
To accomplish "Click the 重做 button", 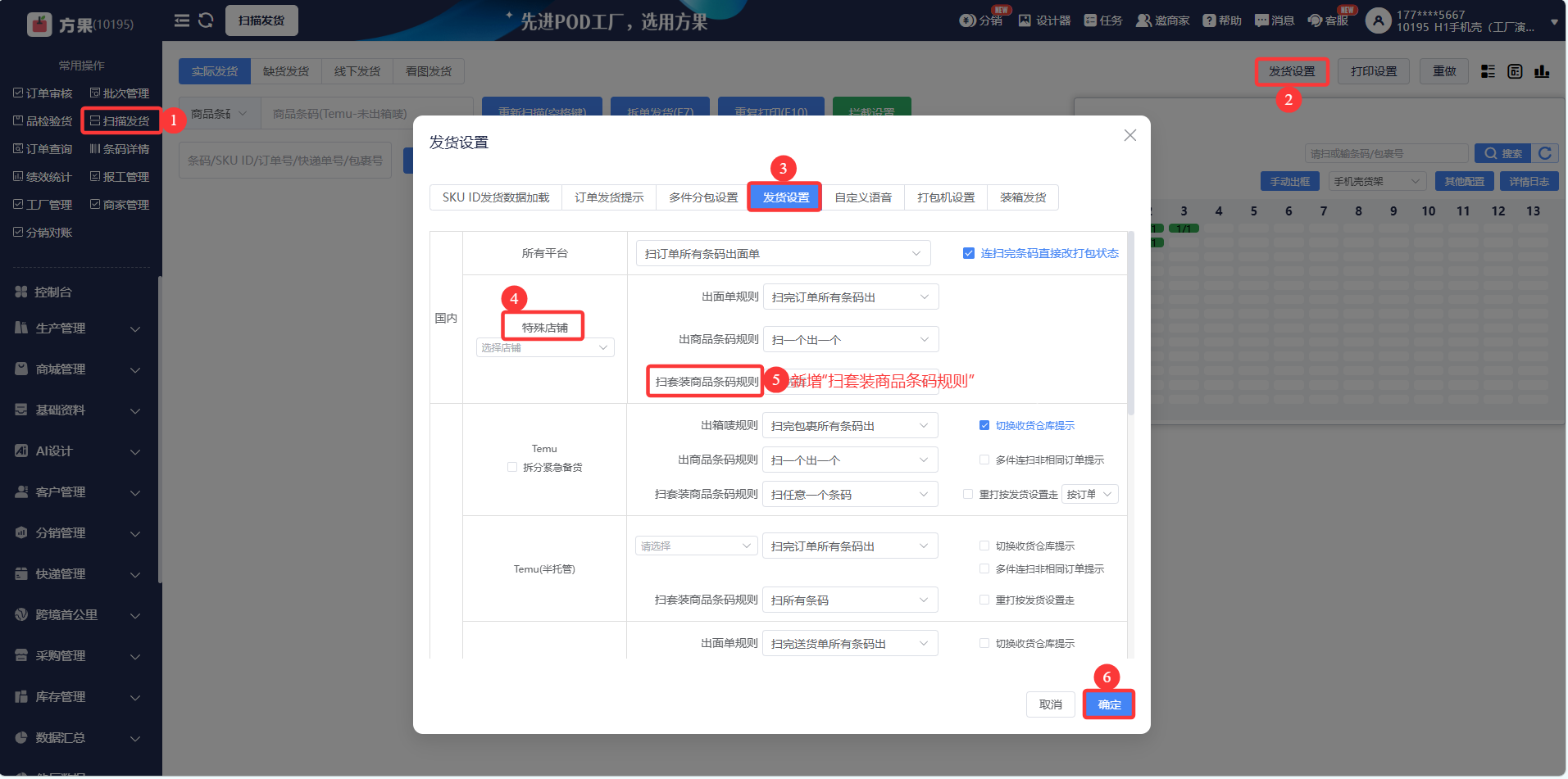I will [x=1444, y=71].
